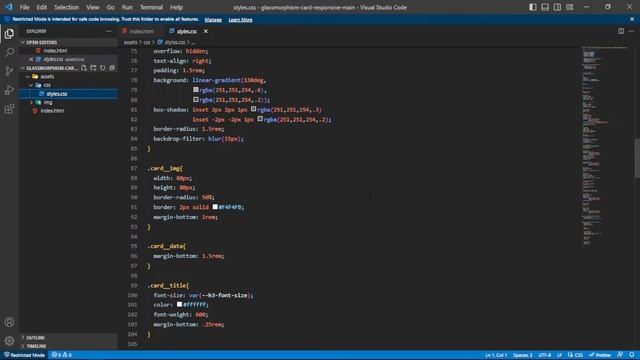Collapse the GLASSMORPHISM-CAR project section

pyautogui.click(x=23, y=68)
